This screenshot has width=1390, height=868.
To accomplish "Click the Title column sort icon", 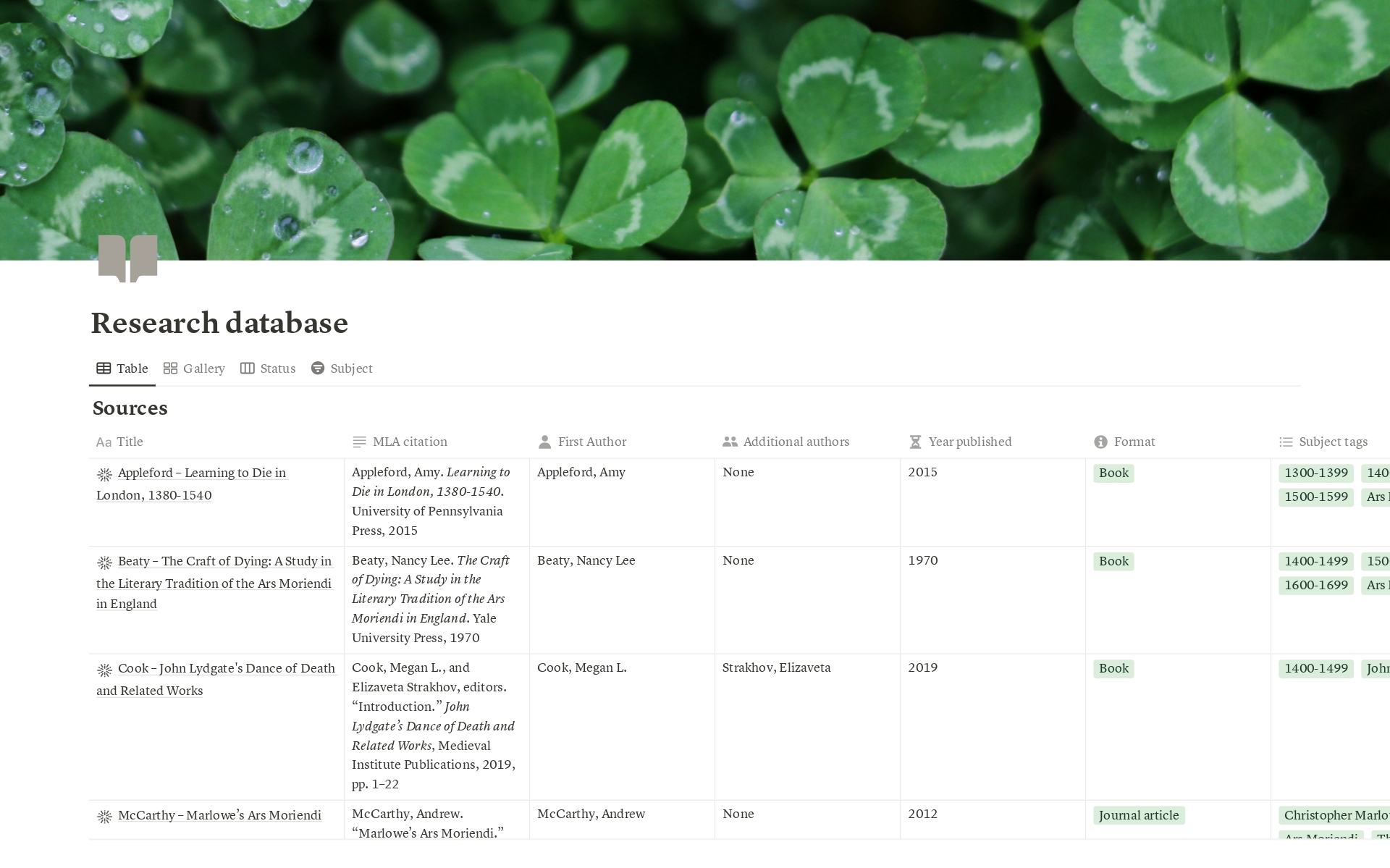I will tap(102, 441).
